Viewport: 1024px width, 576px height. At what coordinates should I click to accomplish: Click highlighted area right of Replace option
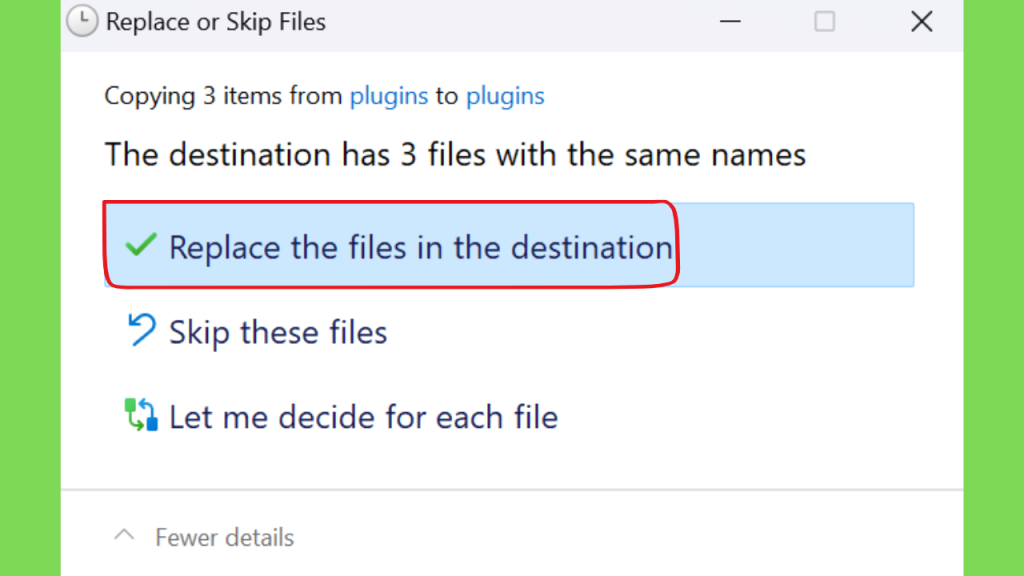(x=795, y=245)
